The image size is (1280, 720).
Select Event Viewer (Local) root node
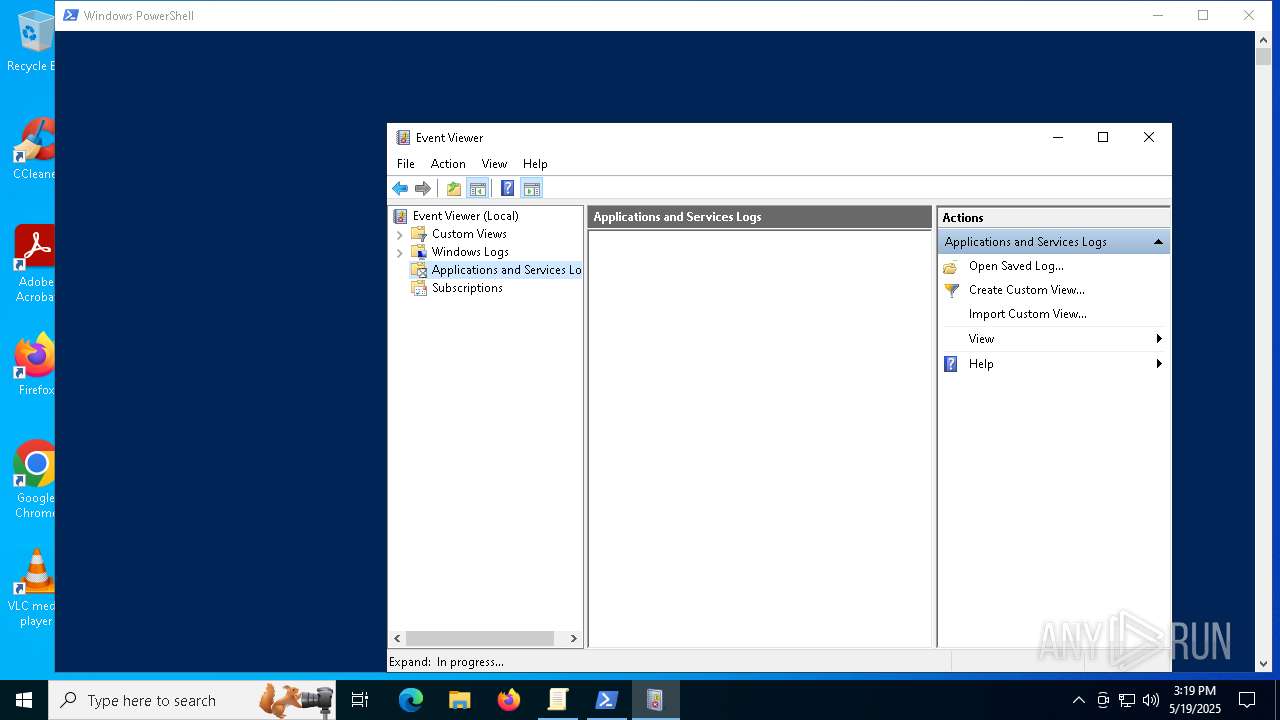click(x=465, y=215)
